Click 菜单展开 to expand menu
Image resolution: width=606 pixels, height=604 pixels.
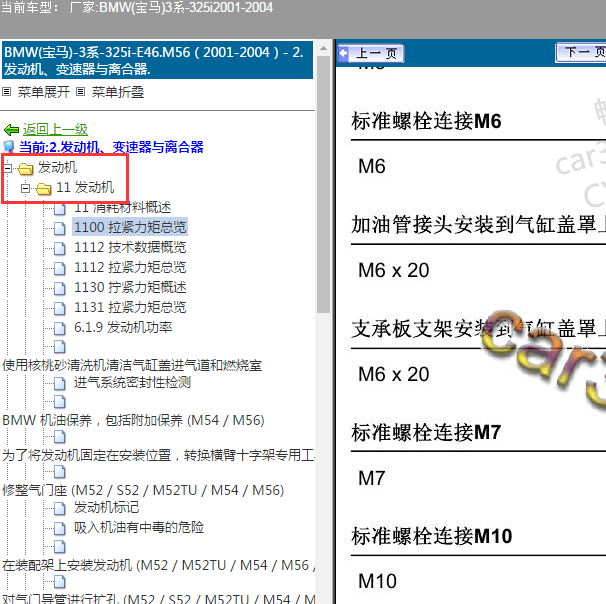click(x=44, y=92)
